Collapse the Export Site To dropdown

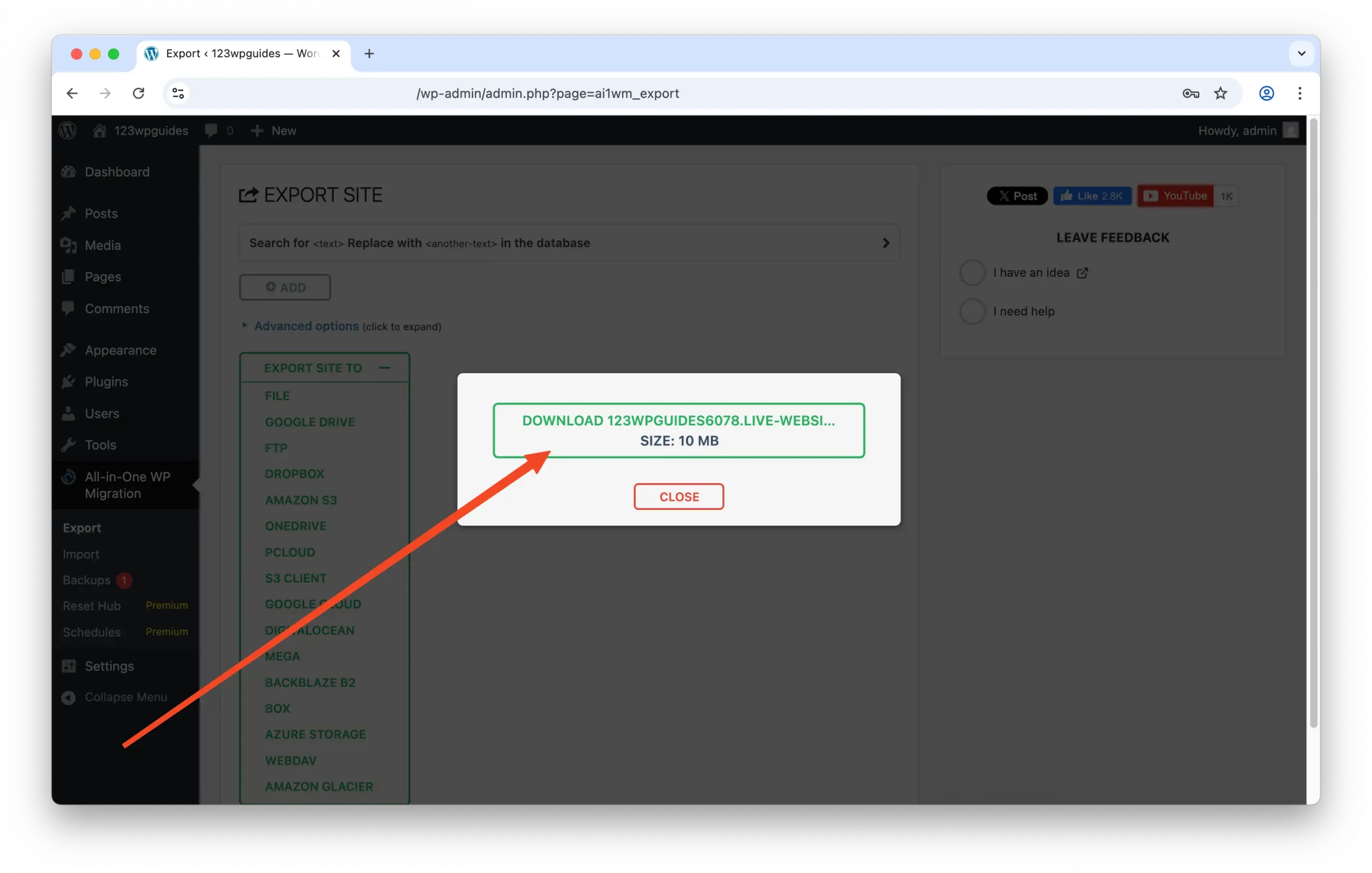click(385, 368)
